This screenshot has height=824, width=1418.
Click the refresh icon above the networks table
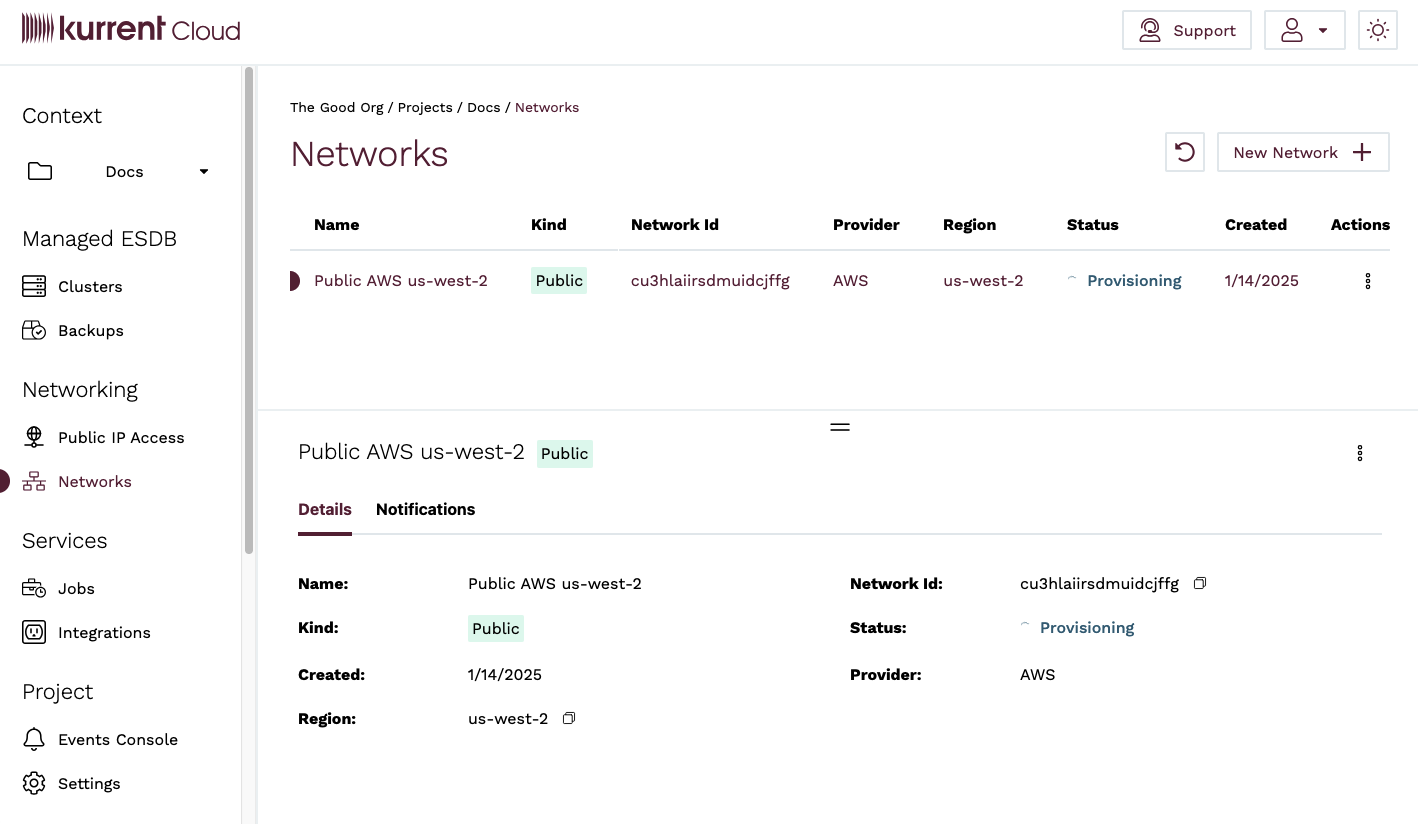coord(1184,152)
